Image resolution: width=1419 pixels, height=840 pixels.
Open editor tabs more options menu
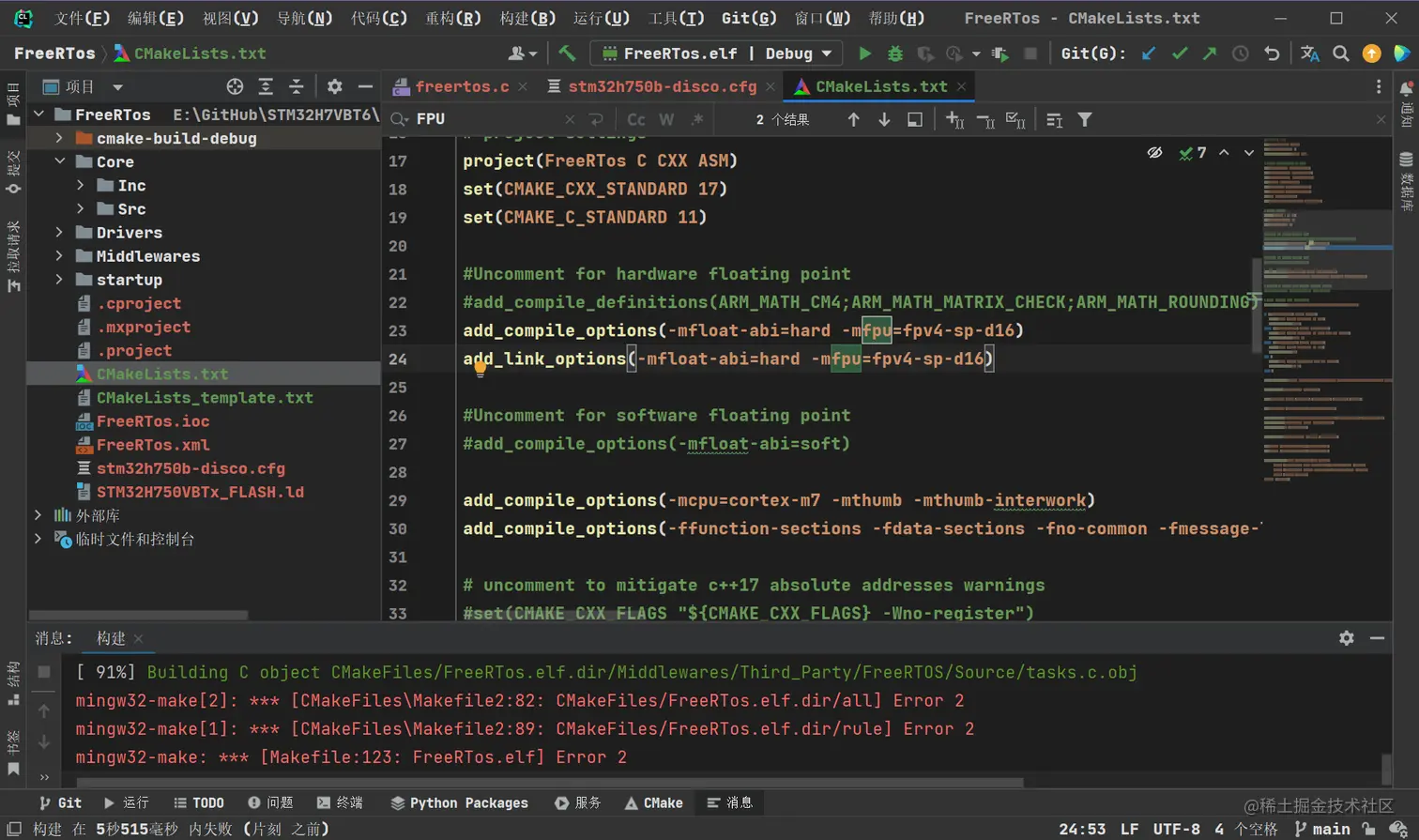pos(1379,86)
